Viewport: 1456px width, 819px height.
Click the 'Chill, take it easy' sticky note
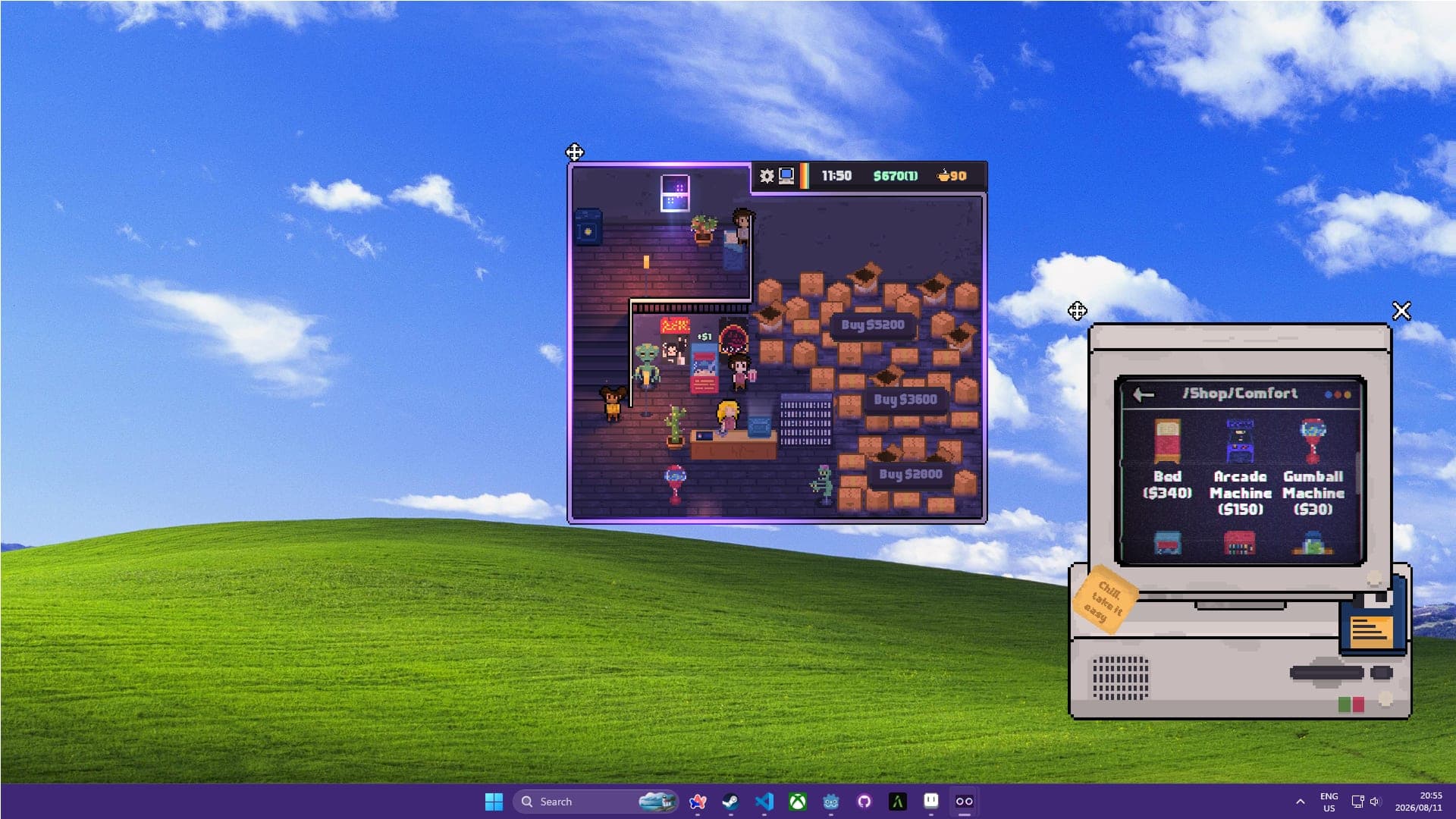click(1104, 599)
